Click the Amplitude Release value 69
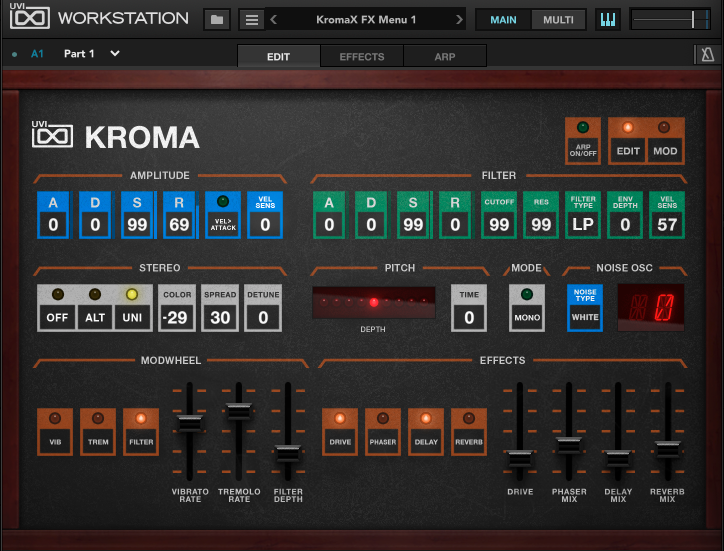Image resolution: width=724 pixels, height=551 pixels. coord(179,224)
